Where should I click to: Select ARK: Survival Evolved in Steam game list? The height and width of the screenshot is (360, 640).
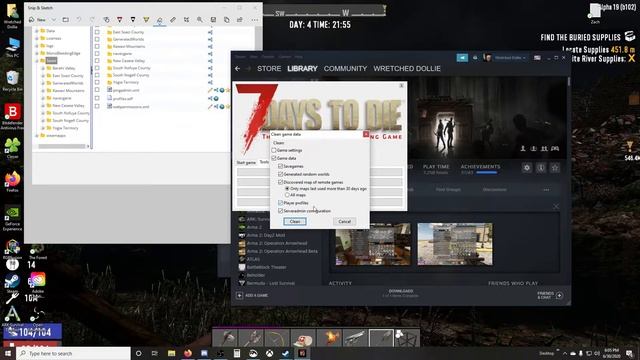(258, 219)
